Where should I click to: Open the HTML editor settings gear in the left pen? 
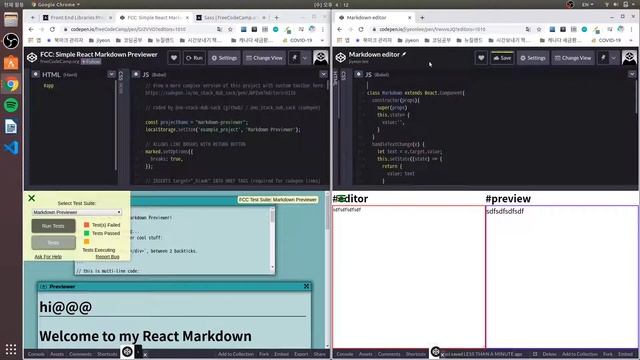[x=36, y=74]
